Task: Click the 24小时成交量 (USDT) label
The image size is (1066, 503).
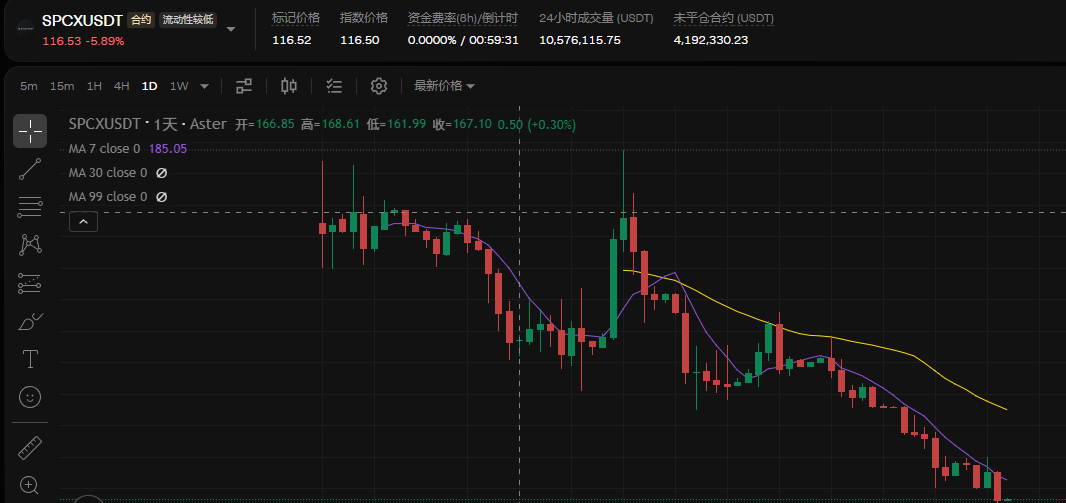Action: (596, 18)
